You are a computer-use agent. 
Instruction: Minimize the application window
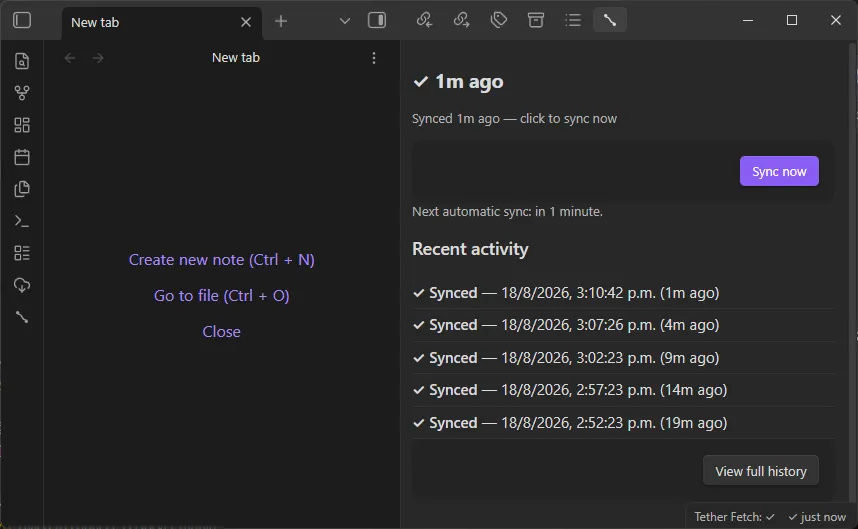[x=748, y=20]
